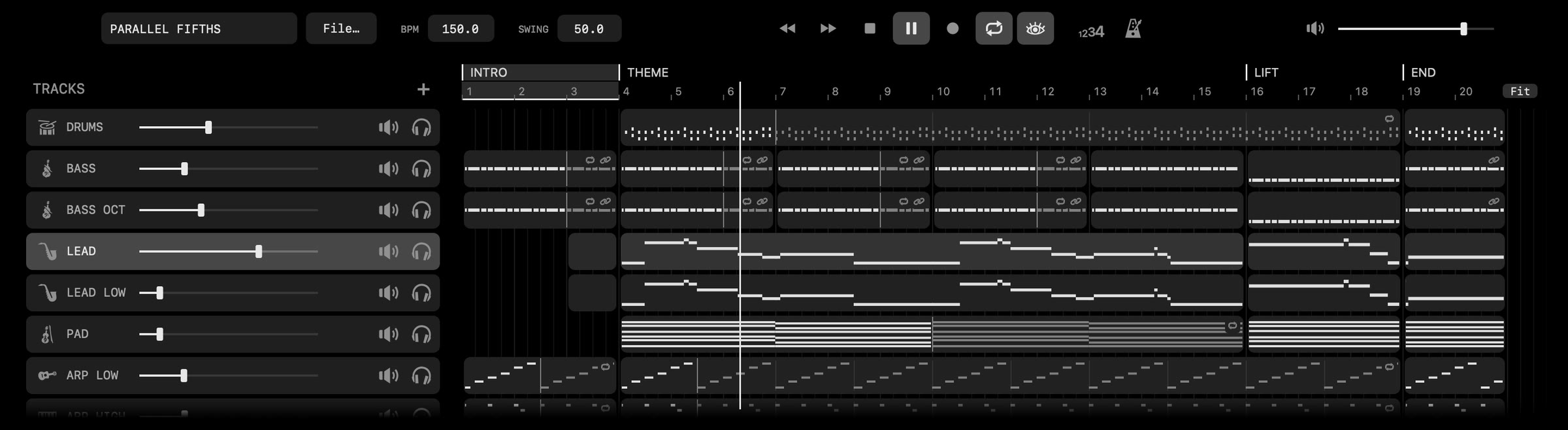Select the DRUMS track name
This screenshot has width=1568, height=430.
click(84, 127)
